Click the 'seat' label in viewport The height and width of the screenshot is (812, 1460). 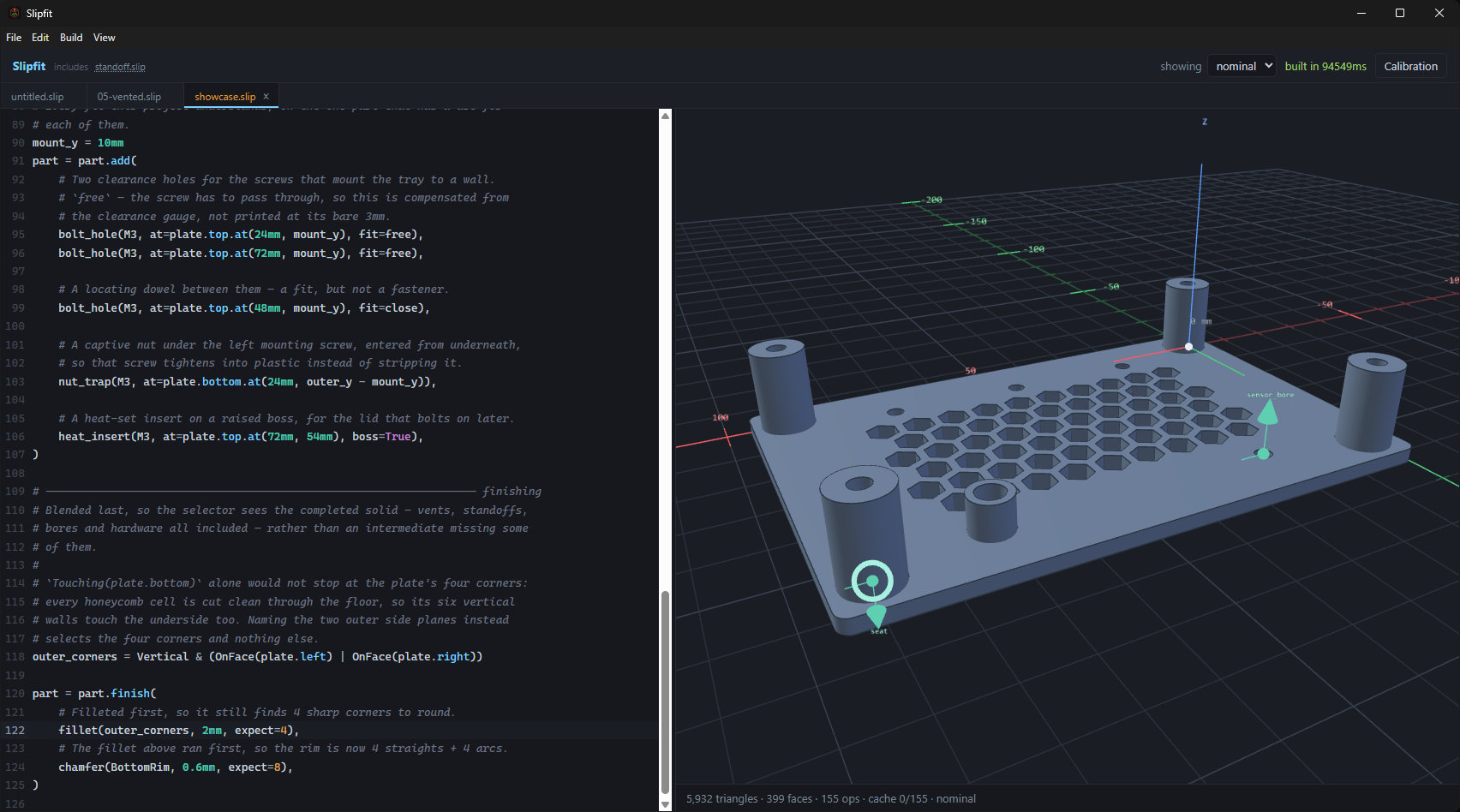click(x=879, y=631)
